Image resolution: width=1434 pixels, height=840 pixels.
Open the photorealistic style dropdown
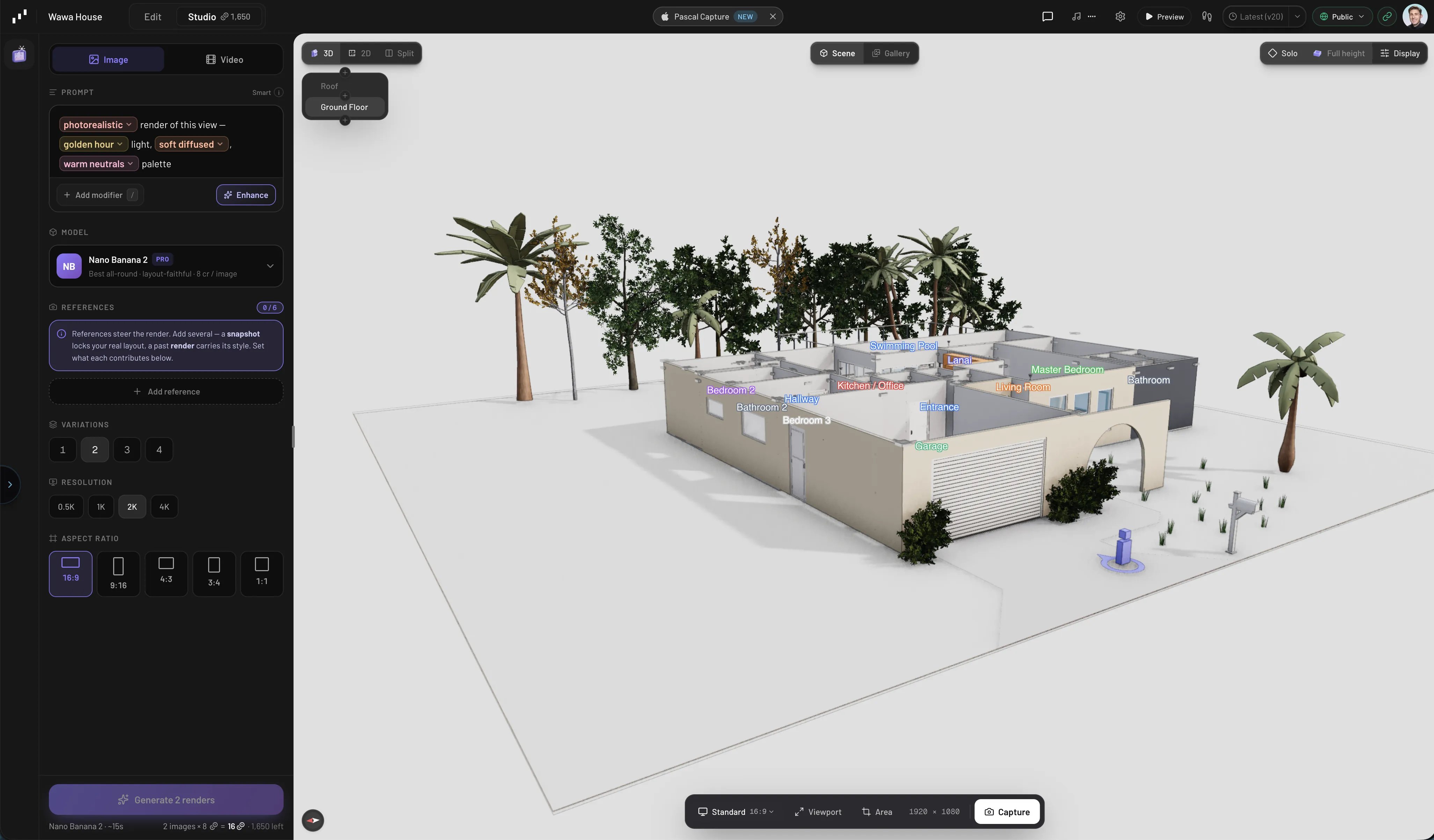pyautogui.click(x=98, y=125)
